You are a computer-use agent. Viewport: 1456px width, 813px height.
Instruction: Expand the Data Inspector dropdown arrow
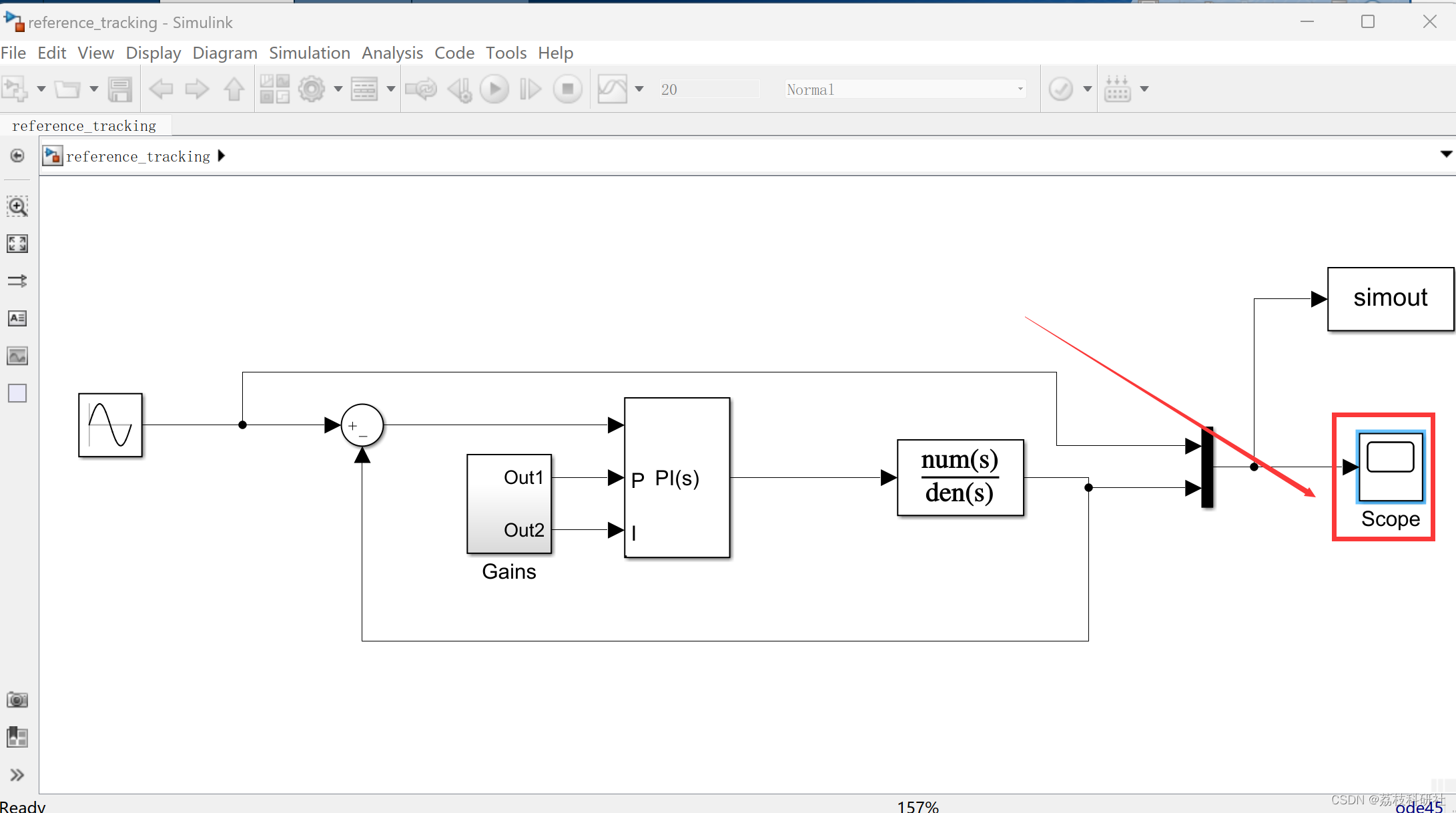click(x=639, y=89)
